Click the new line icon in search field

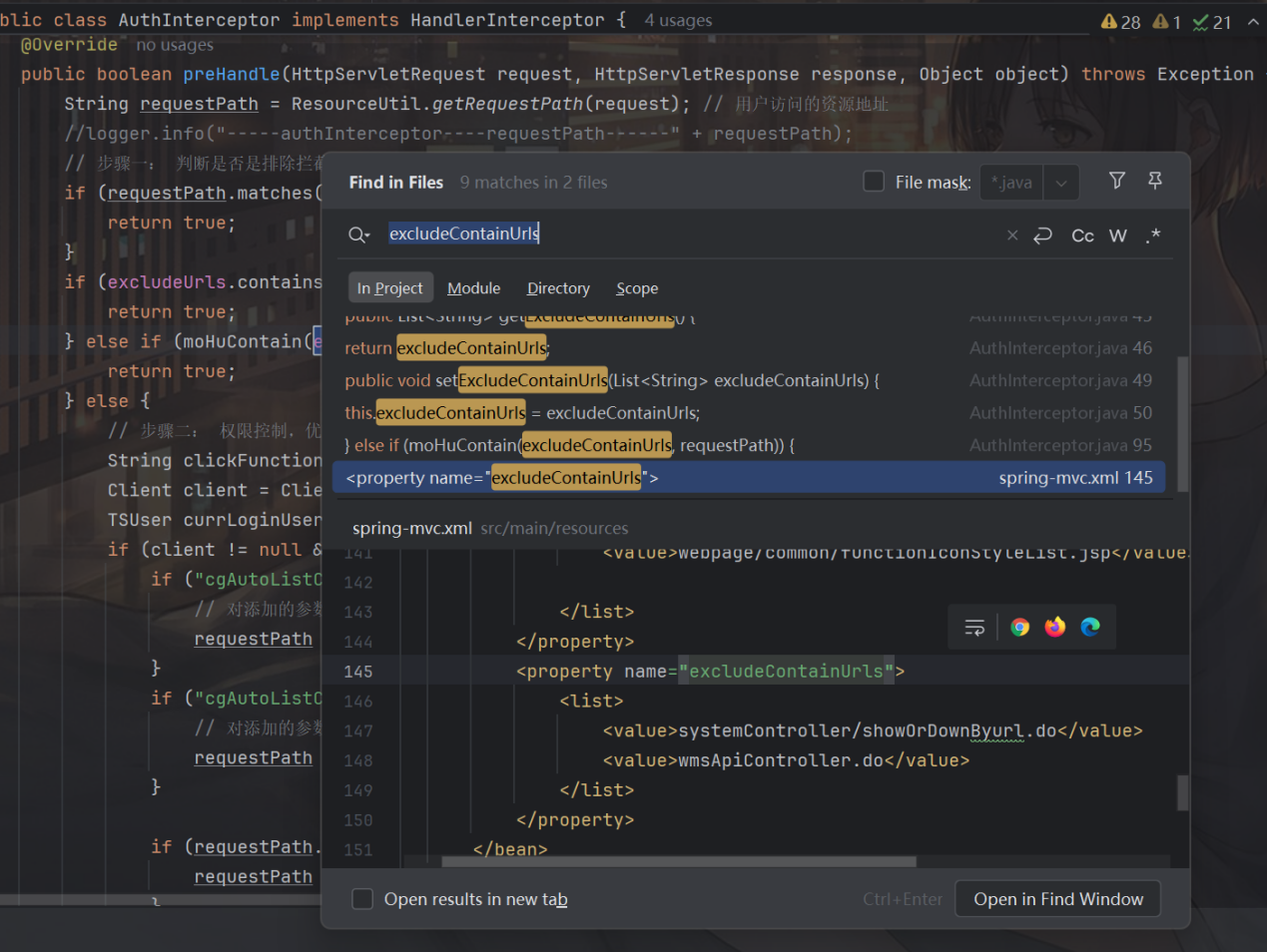click(x=1043, y=236)
